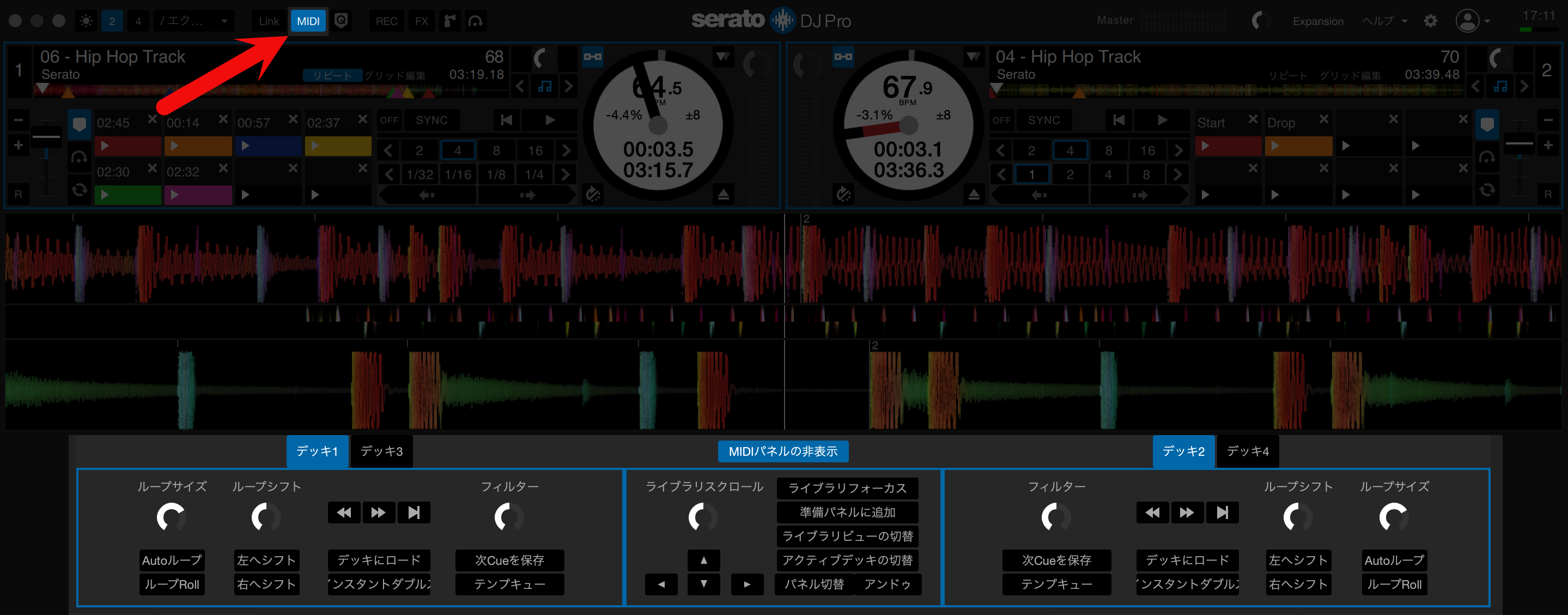Toggle MIDI mode off
The width and height of the screenshot is (1568, 615).
click(308, 20)
